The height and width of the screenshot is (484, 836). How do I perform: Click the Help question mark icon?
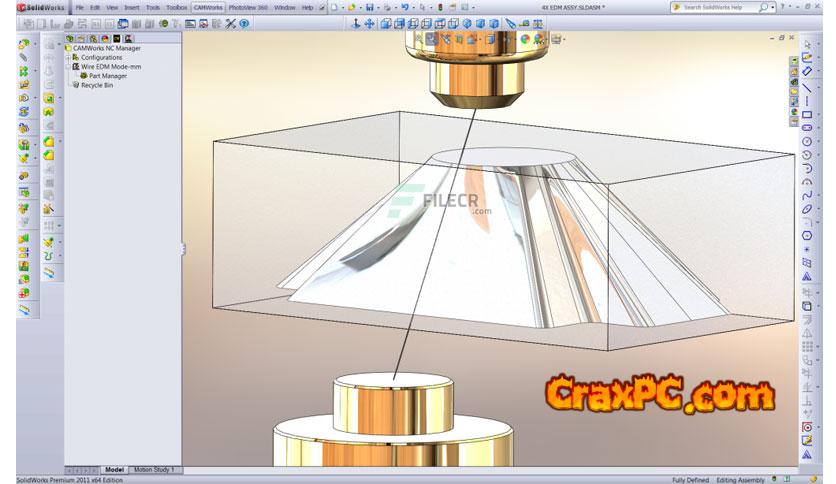pyautogui.click(x=783, y=7)
